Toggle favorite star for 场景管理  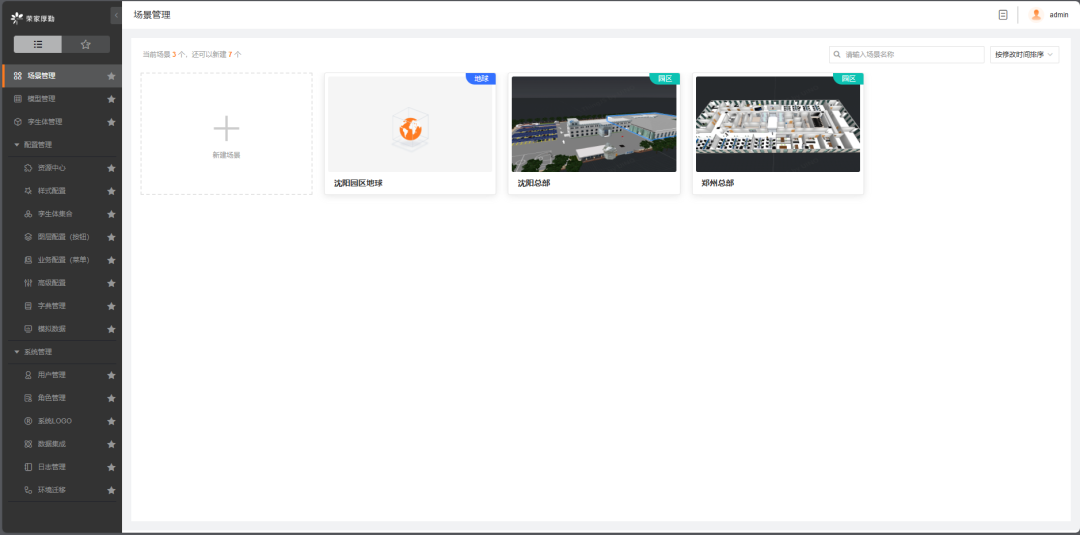(111, 76)
